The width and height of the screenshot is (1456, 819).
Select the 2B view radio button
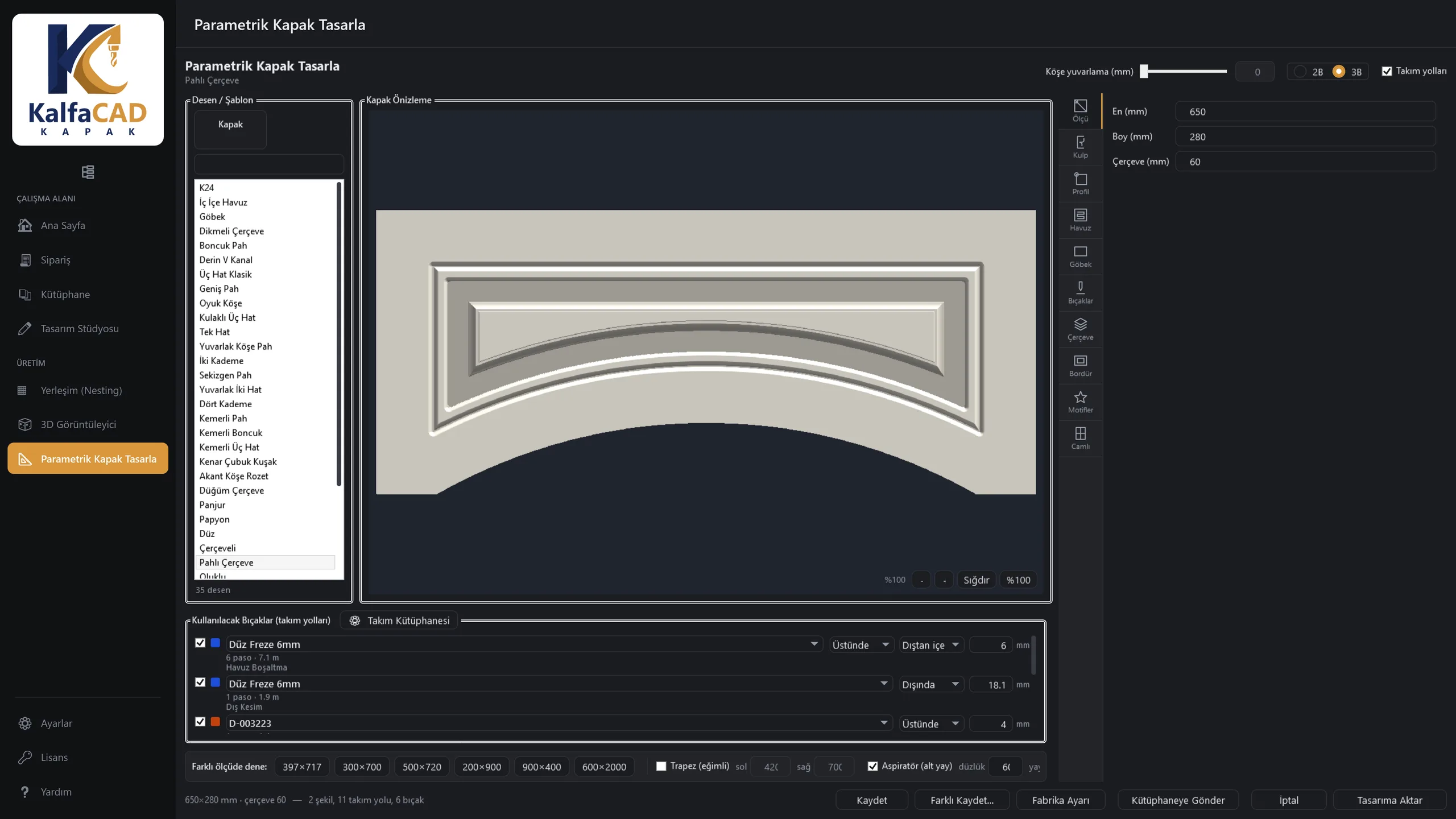[1300, 72]
